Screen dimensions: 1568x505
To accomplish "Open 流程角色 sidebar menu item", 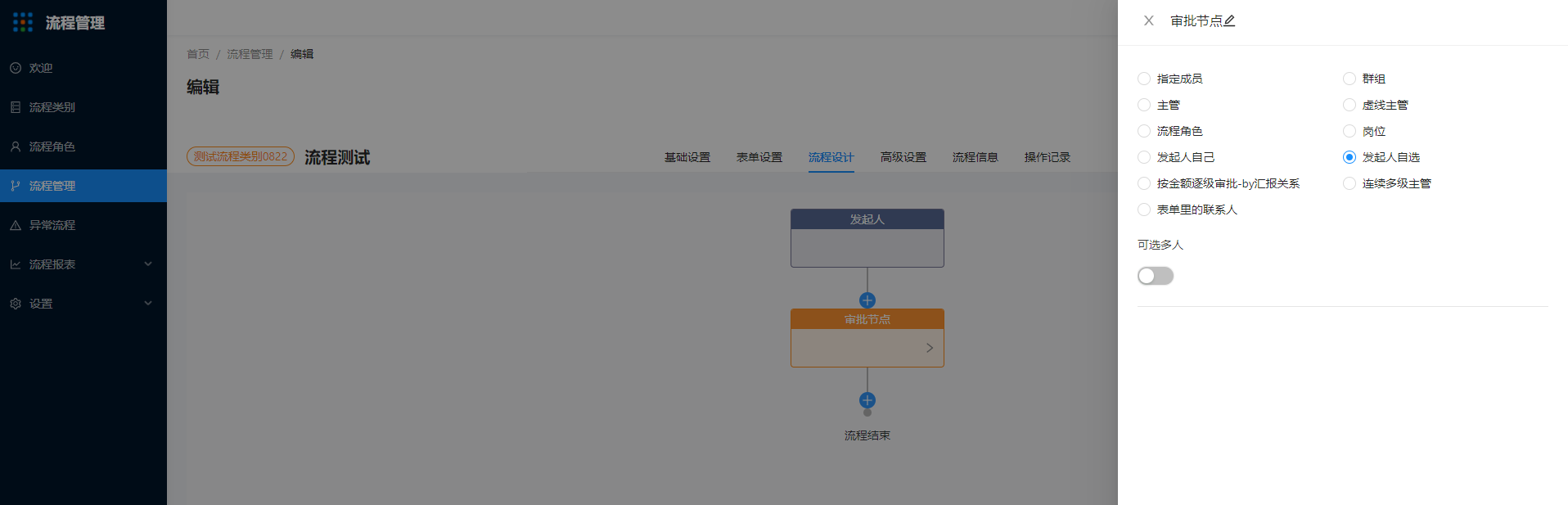I will click(83, 147).
